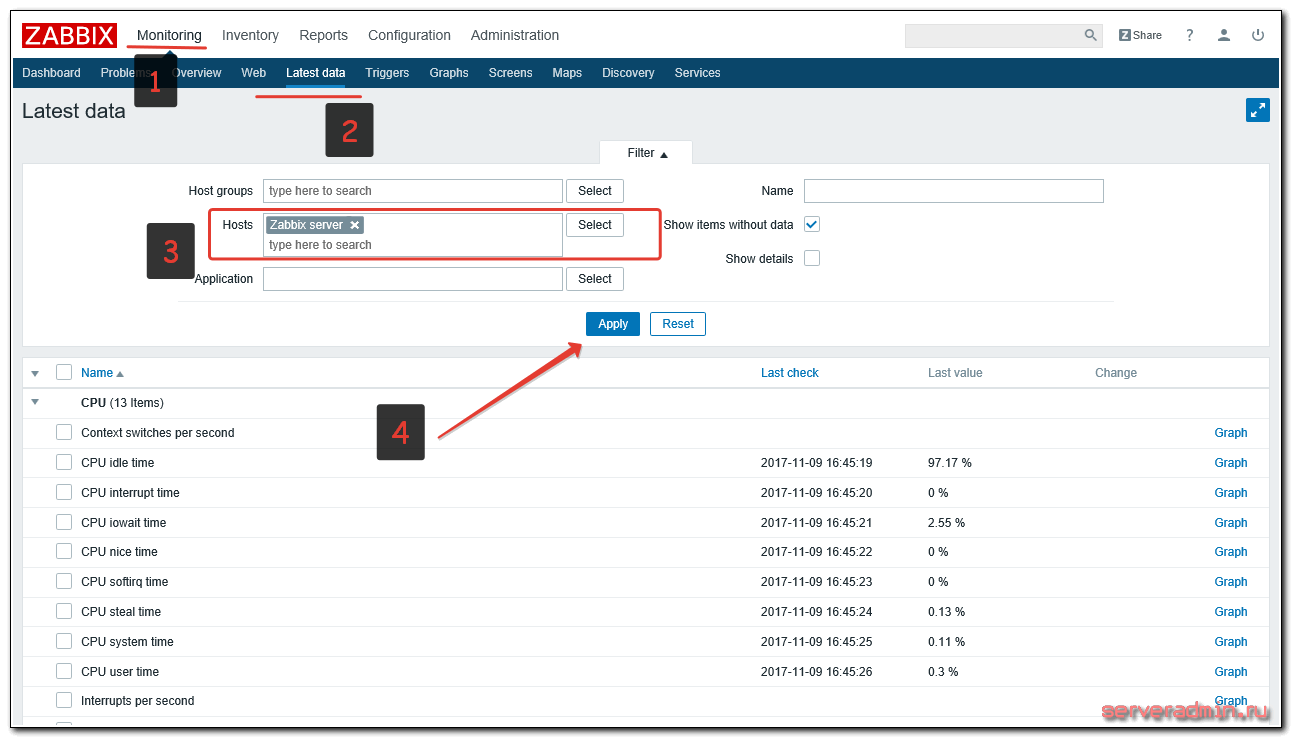Open Graph for CPU user time

1231,672
